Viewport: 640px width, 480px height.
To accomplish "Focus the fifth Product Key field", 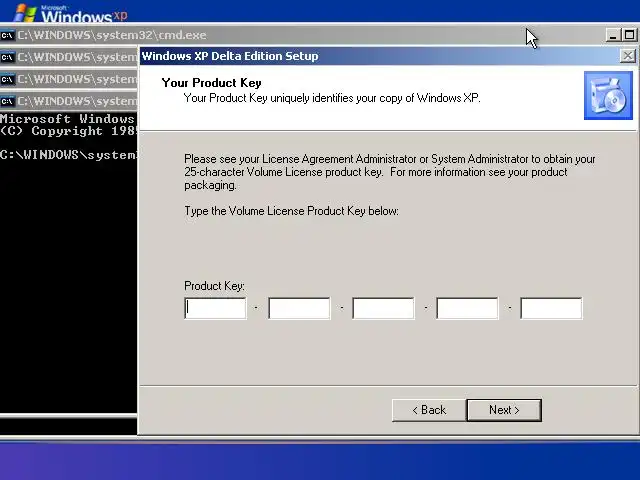I will [551, 308].
